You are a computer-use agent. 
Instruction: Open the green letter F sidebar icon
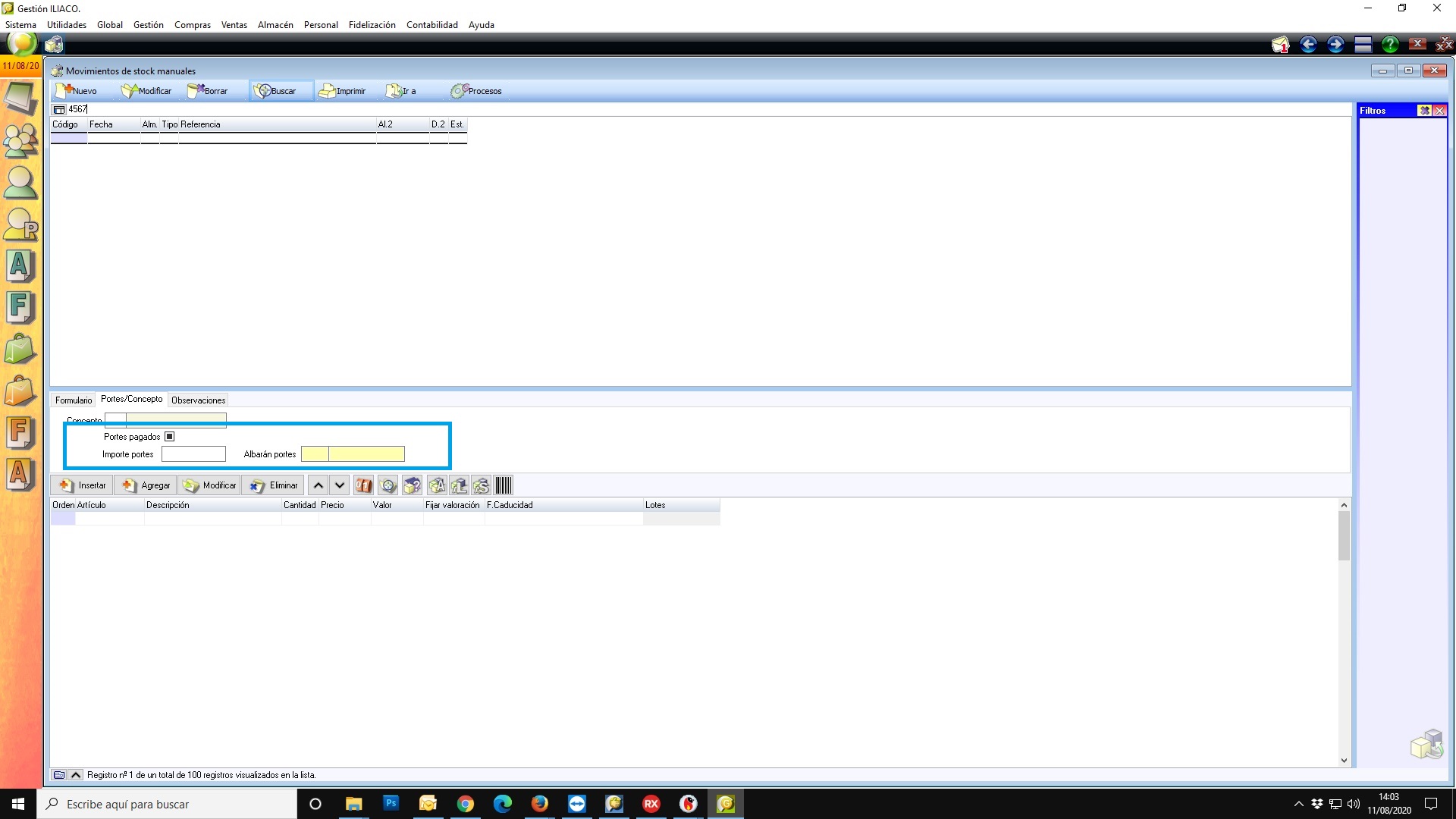[x=20, y=308]
